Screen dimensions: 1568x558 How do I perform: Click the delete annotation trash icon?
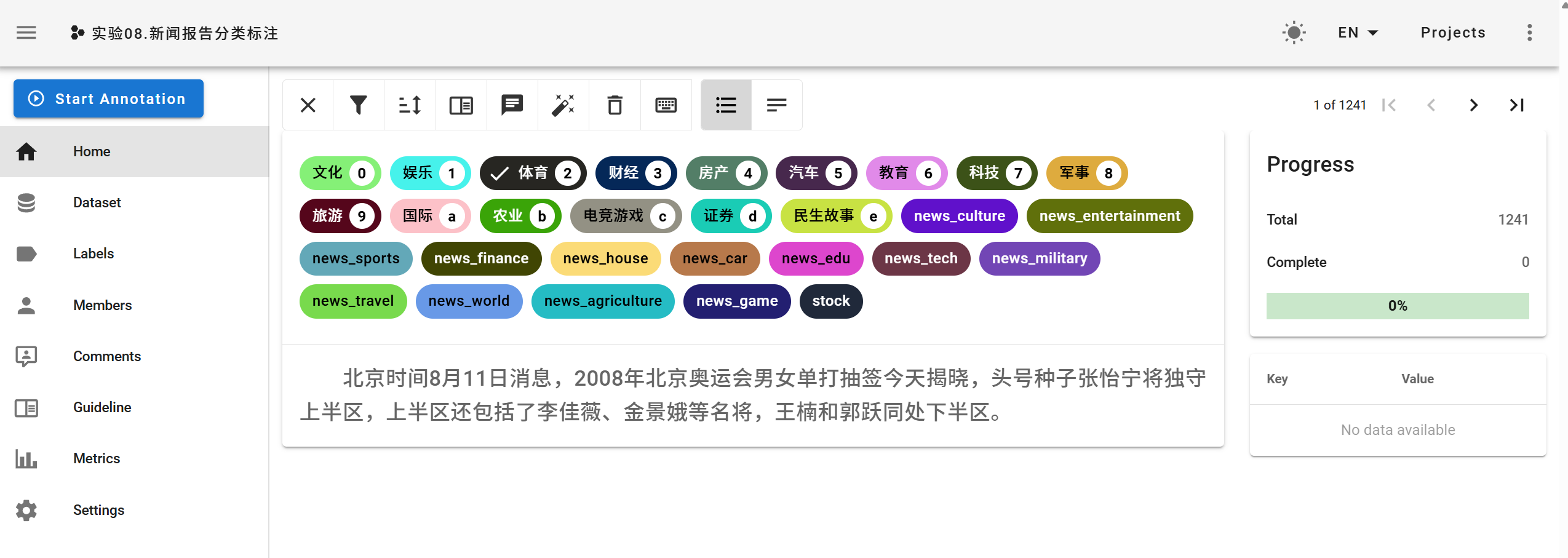[615, 105]
